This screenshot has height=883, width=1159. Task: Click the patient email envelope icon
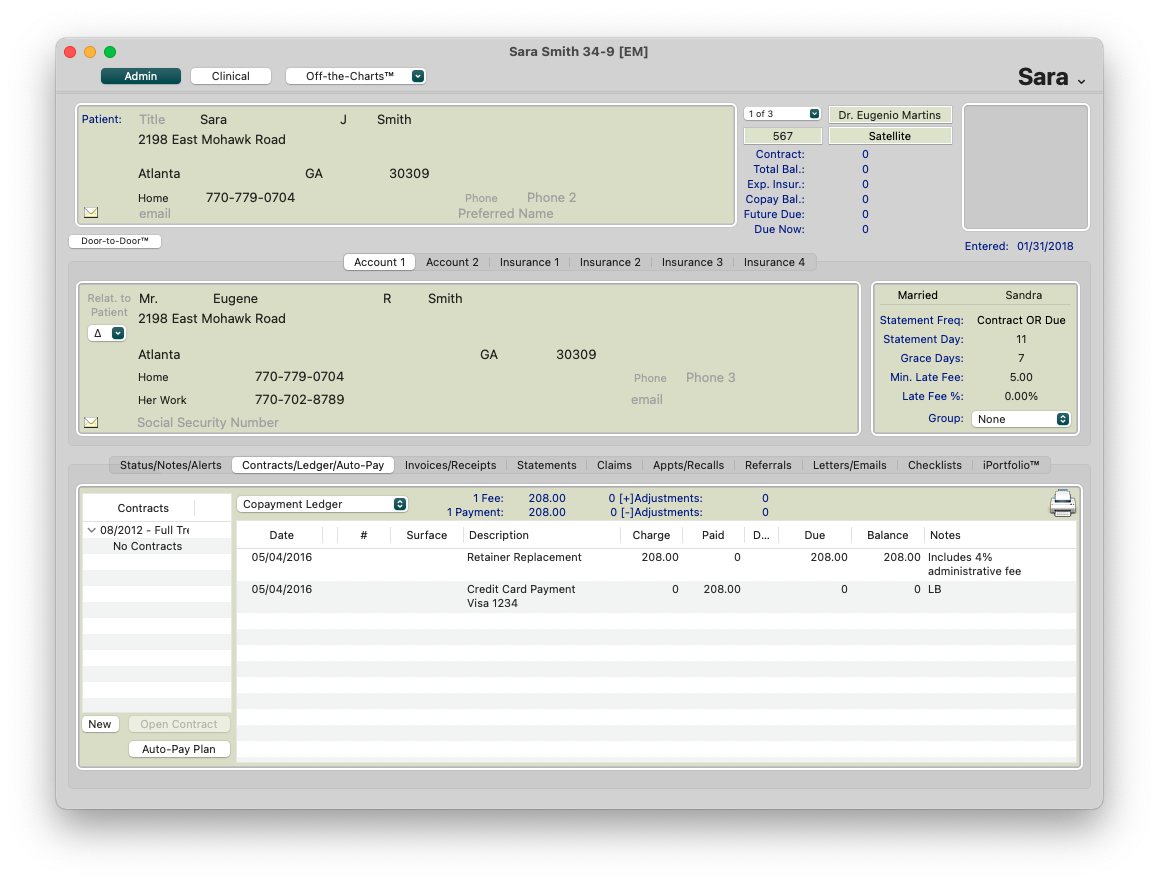click(91, 213)
